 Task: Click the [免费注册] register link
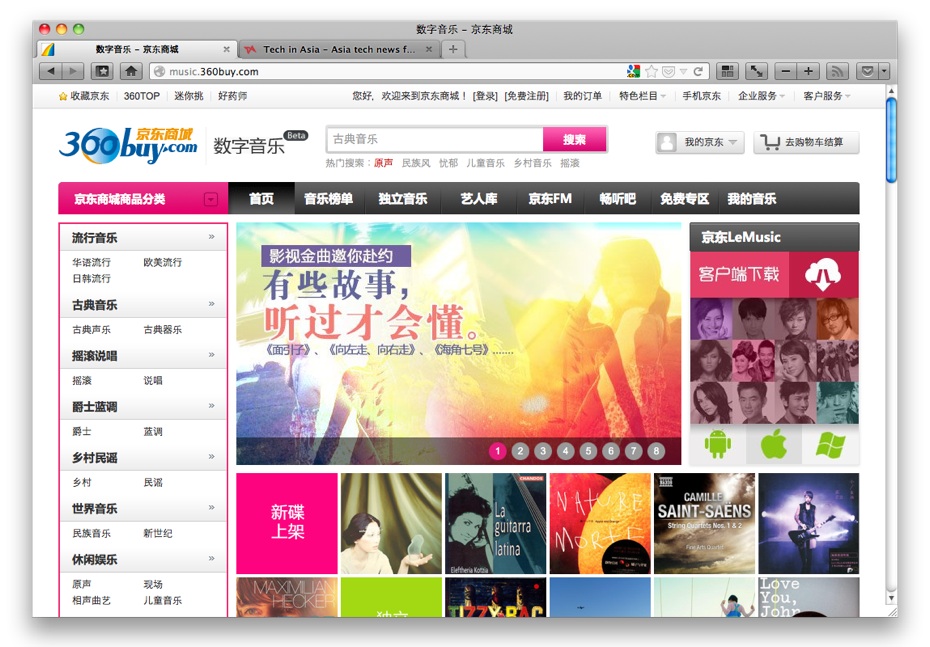tap(526, 96)
